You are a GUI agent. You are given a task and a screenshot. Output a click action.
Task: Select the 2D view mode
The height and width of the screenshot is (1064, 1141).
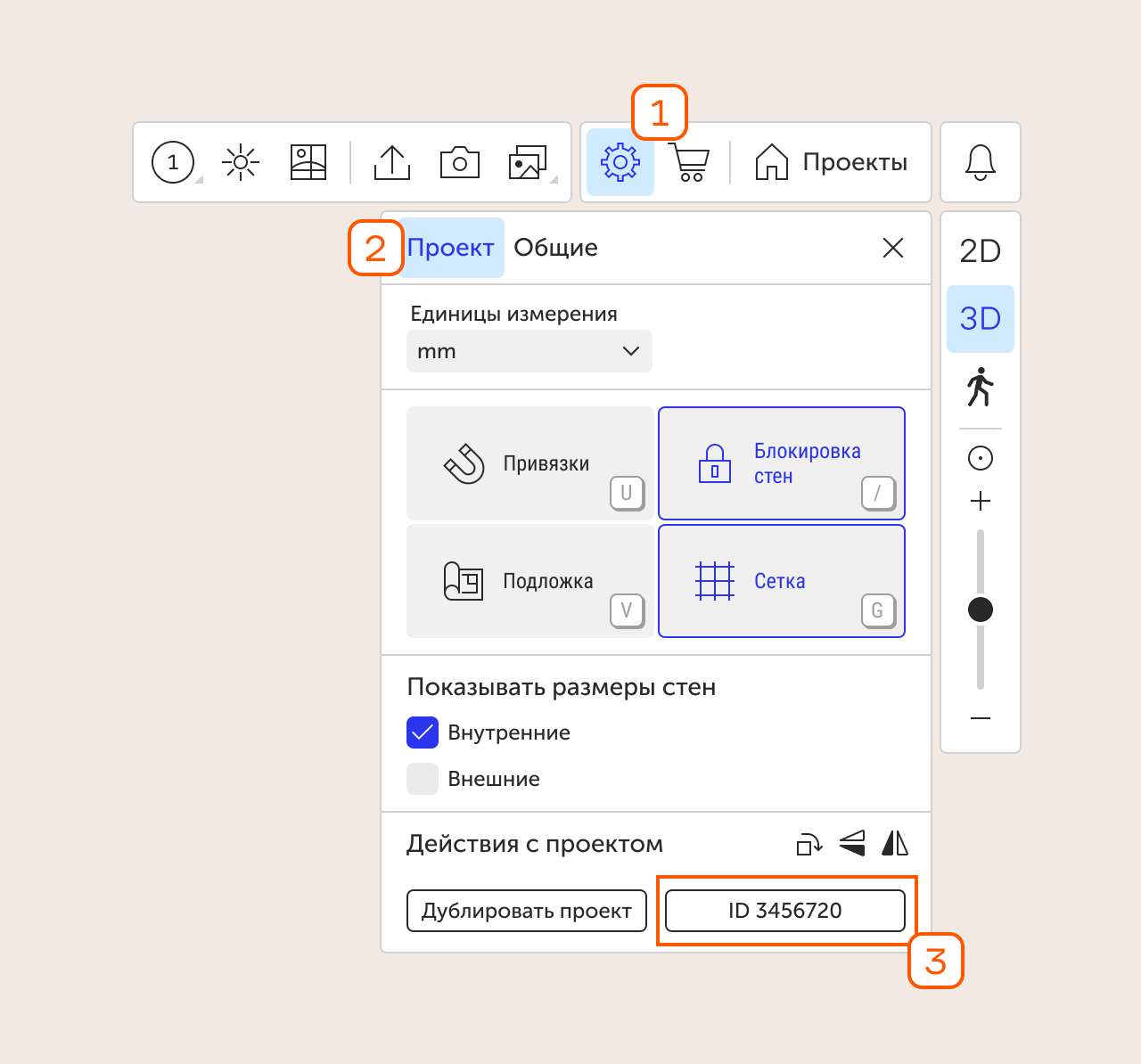coord(980,251)
